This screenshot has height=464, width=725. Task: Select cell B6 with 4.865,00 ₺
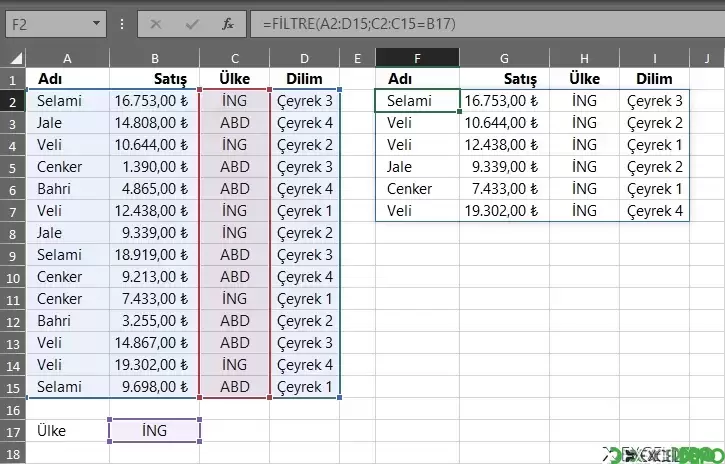point(154,189)
